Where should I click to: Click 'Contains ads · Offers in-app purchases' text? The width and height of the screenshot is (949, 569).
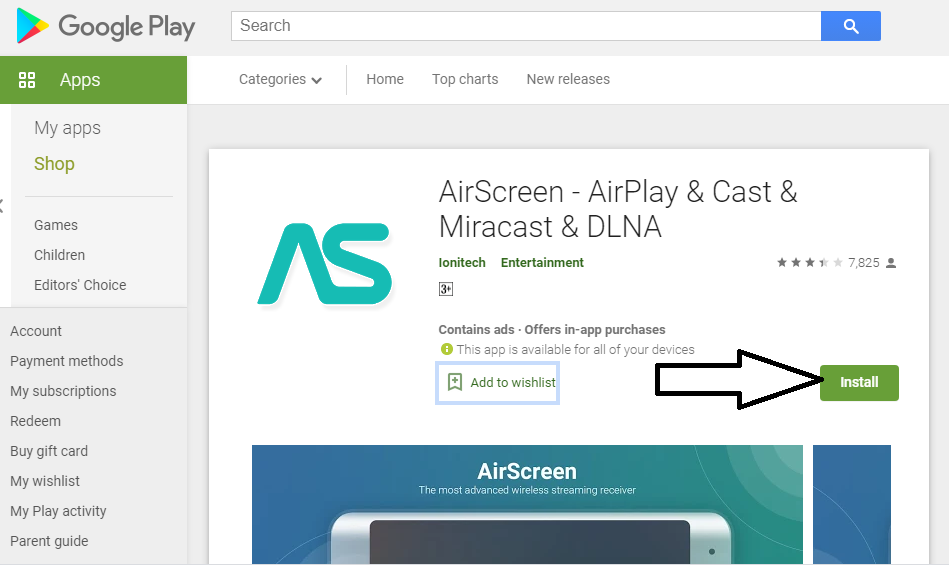tap(552, 330)
